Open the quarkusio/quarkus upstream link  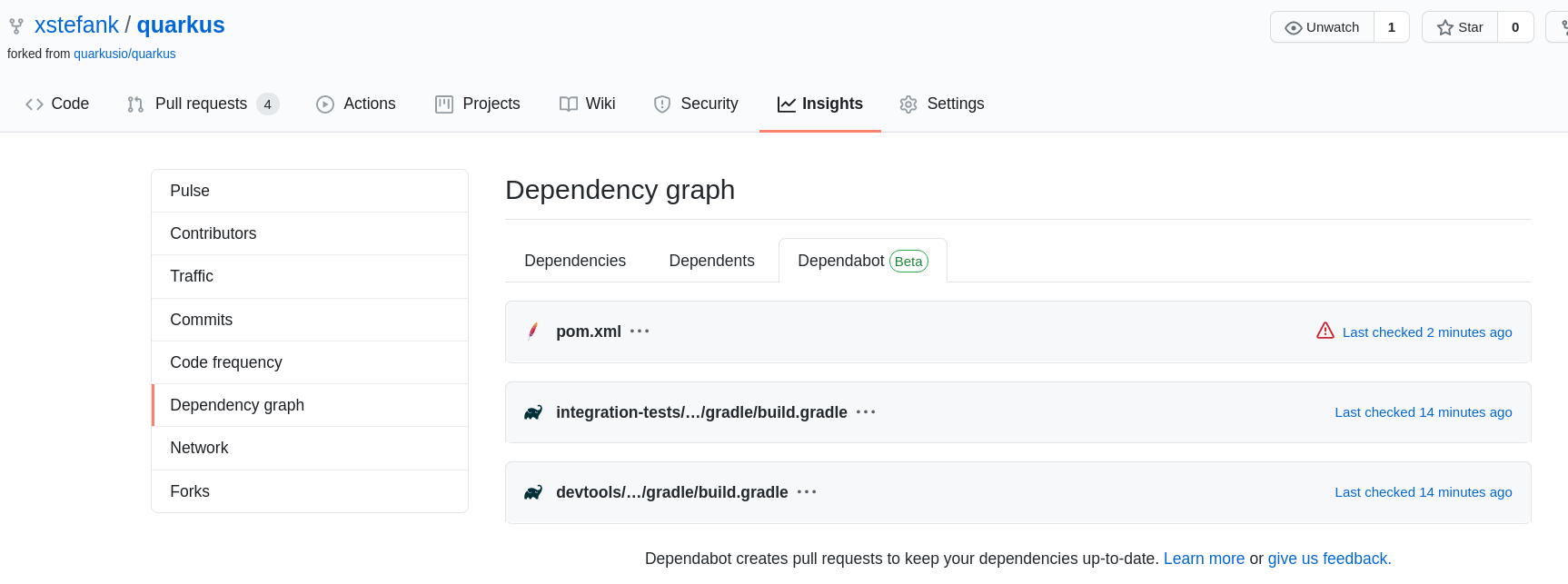[x=124, y=54]
